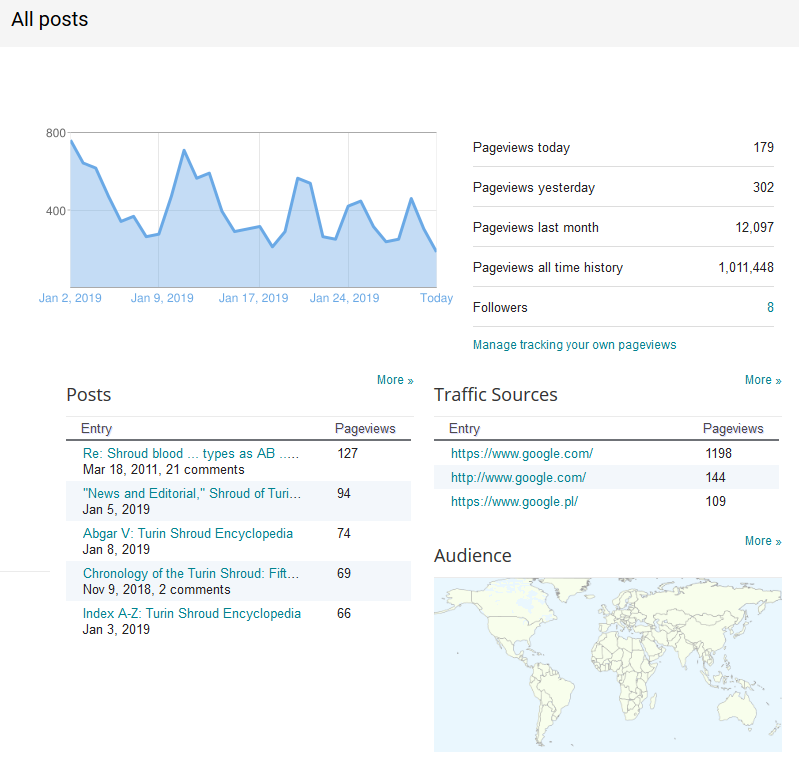Click the 'All posts' page heading

tap(50, 20)
